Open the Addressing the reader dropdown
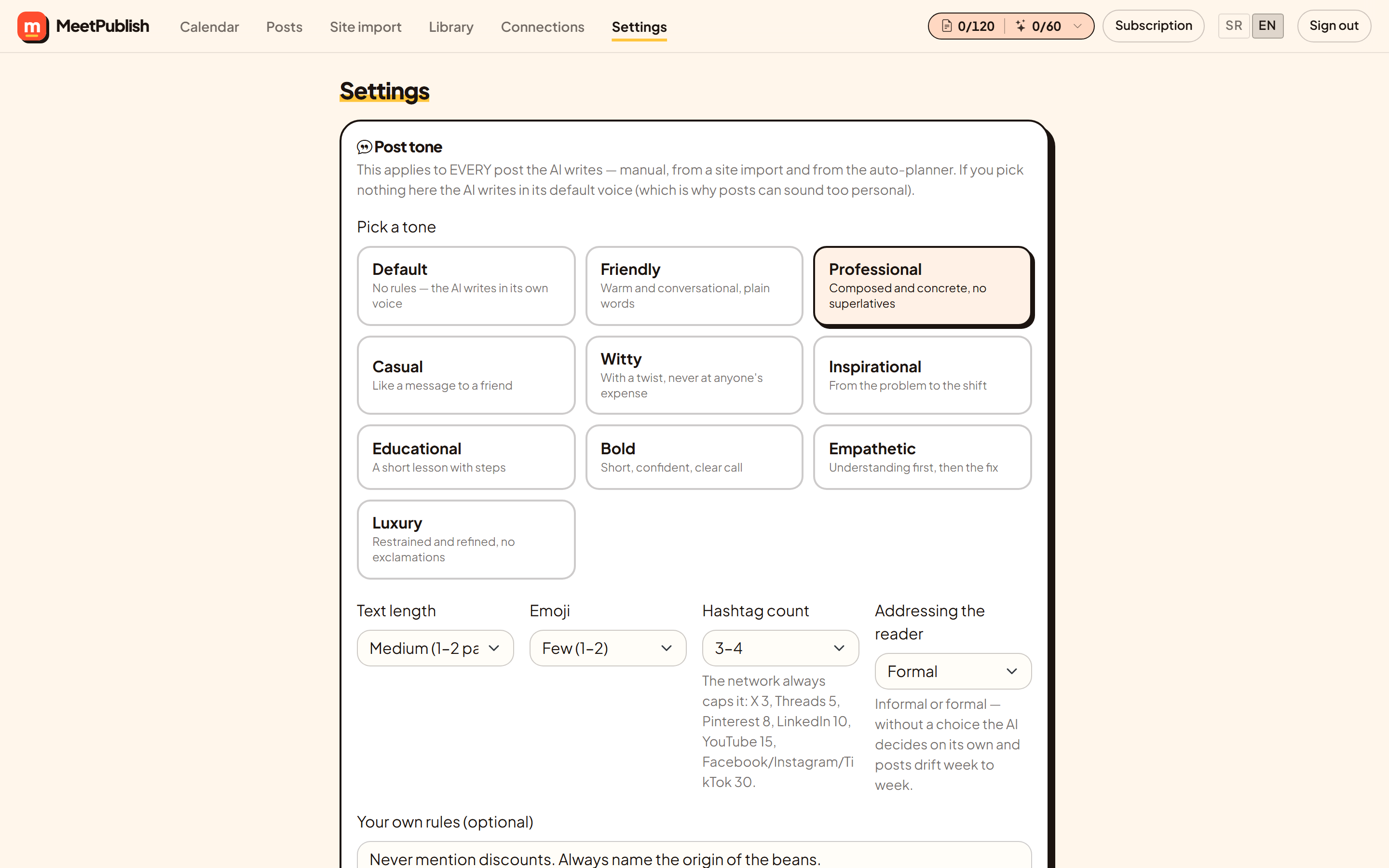 coord(953,671)
